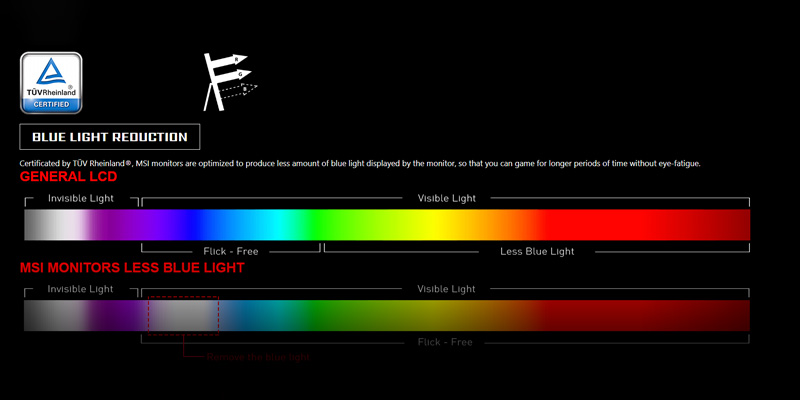Click 'Visible Light' label above the MSI spectrum
The image size is (800, 400).
(x=446, y=289)
